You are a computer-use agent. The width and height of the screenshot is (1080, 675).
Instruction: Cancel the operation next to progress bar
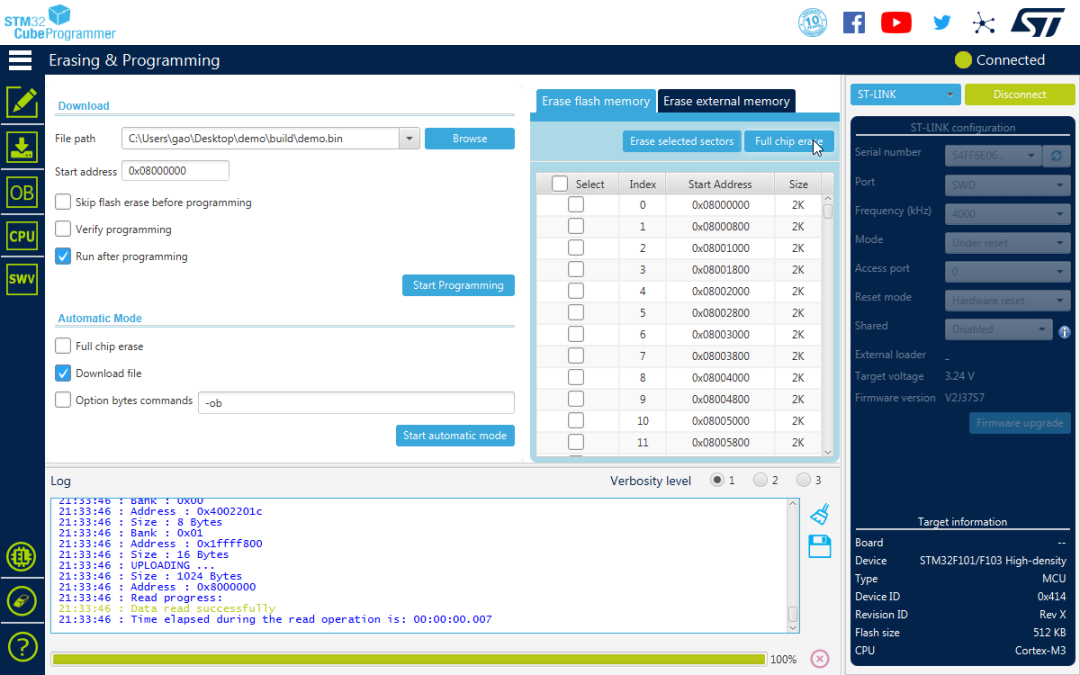[x=820, y=658]
